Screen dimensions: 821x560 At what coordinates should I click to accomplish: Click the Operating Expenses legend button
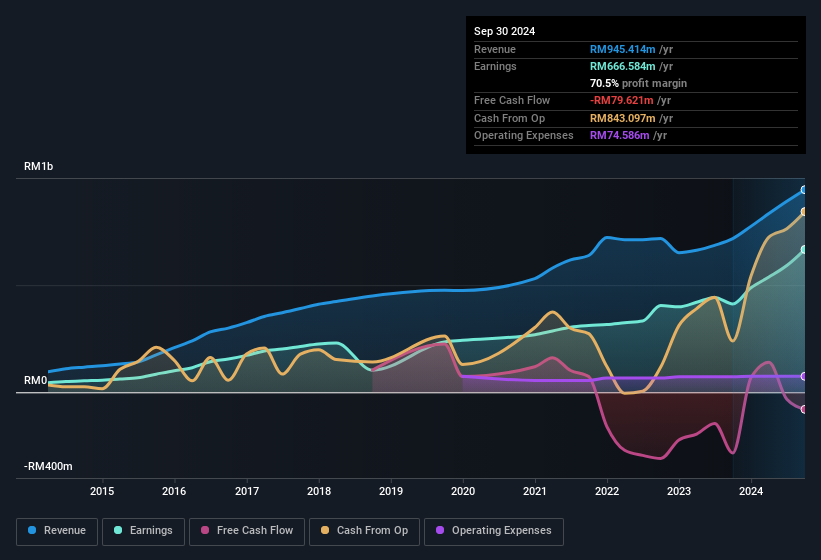click(x=494, y=531)
